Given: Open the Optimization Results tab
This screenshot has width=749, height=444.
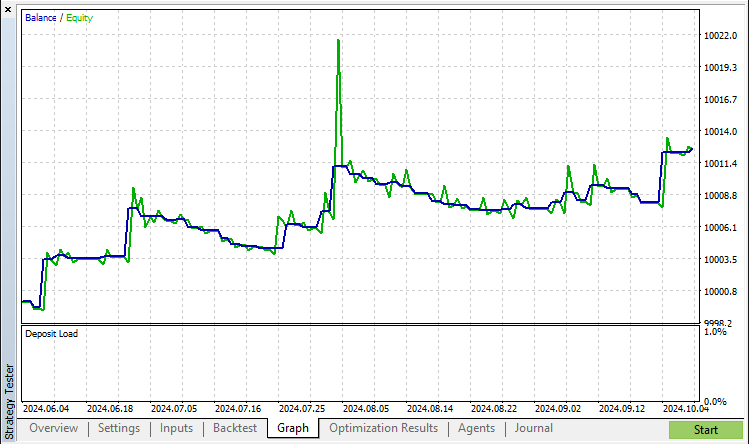Looking at the screenshot, I should [x=384, y=428].
